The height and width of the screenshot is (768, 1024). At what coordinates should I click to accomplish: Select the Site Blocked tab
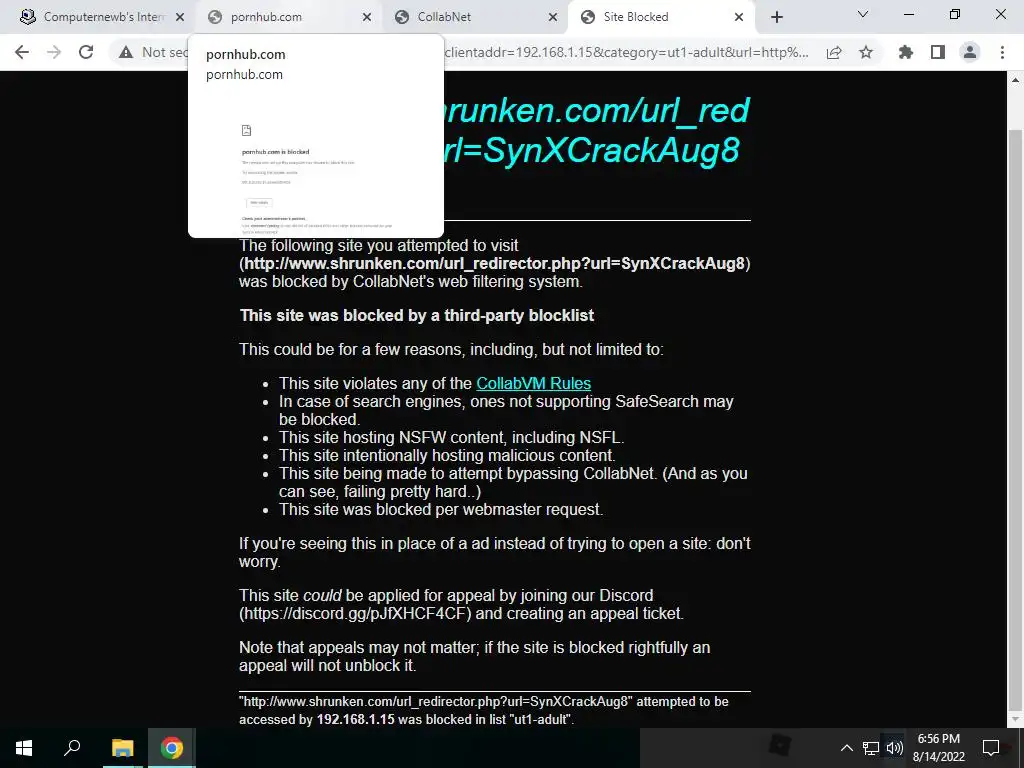(662, 17)
